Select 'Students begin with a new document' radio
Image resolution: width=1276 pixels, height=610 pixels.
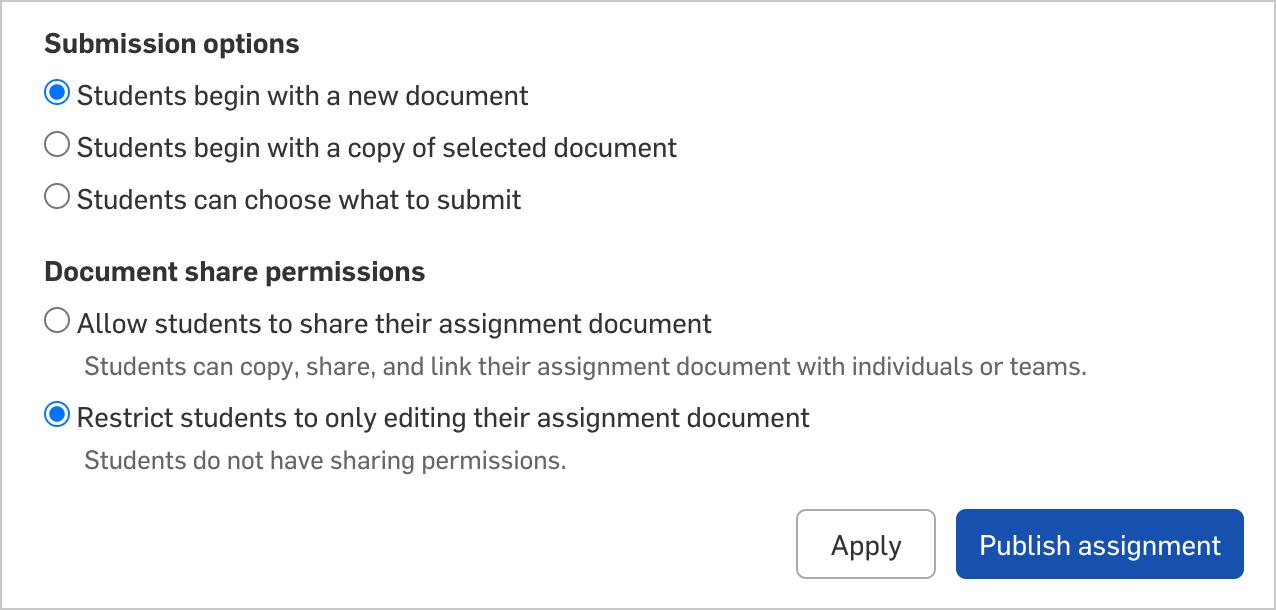[x=58, y=94]
